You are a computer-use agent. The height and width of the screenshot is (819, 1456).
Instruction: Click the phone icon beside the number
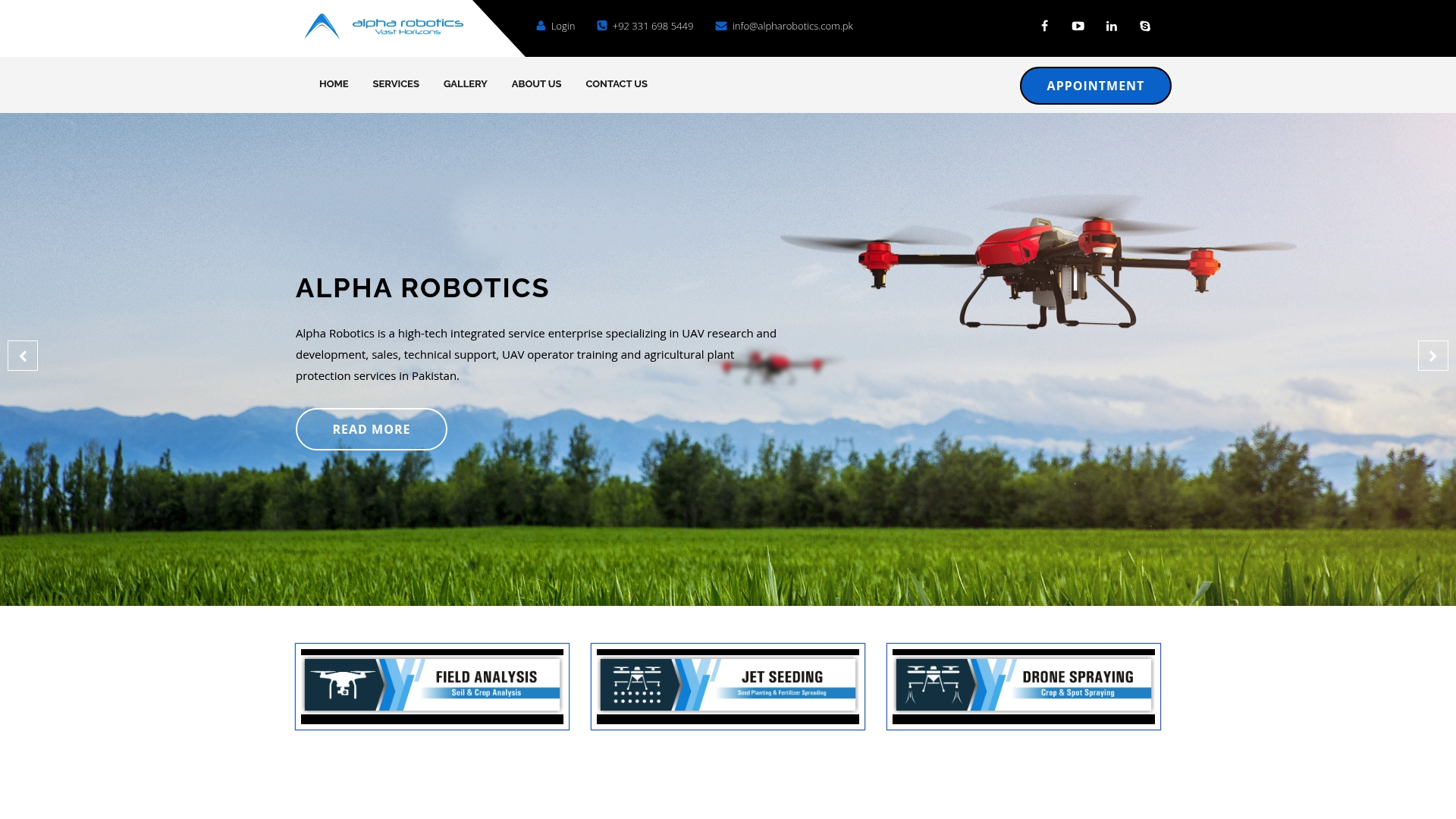[x=602, y=26]
